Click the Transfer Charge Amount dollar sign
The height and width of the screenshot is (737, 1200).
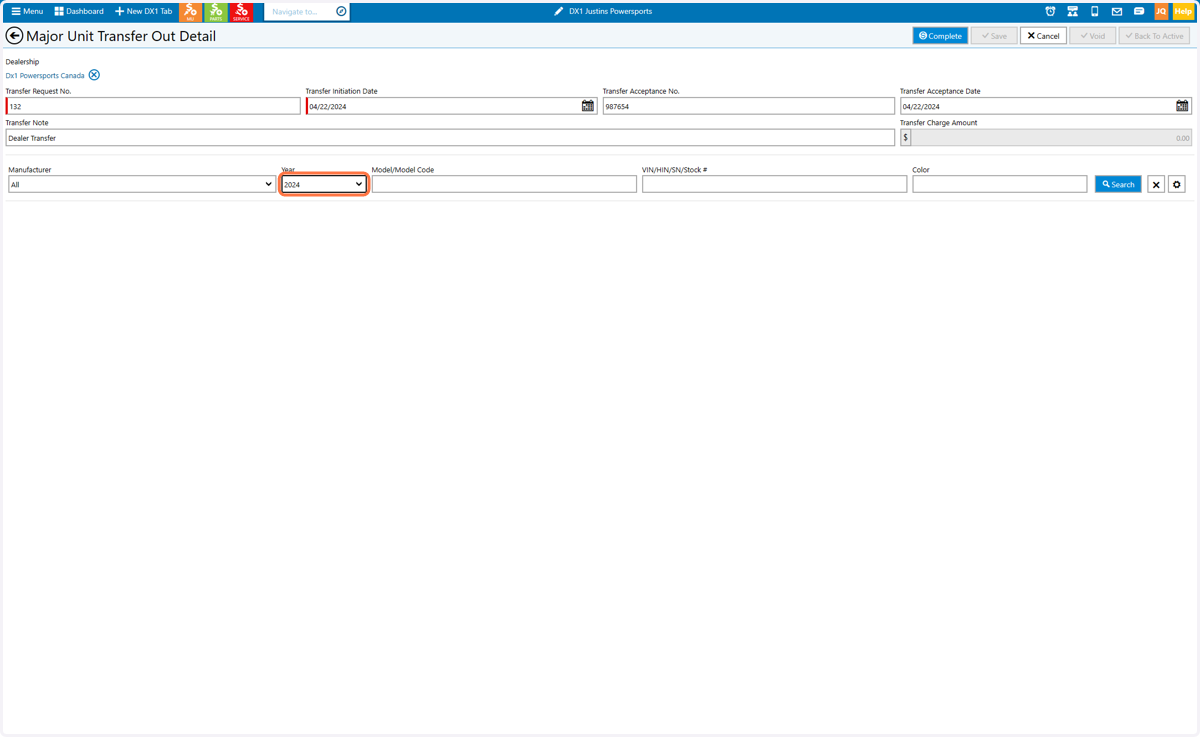point(906,138)
